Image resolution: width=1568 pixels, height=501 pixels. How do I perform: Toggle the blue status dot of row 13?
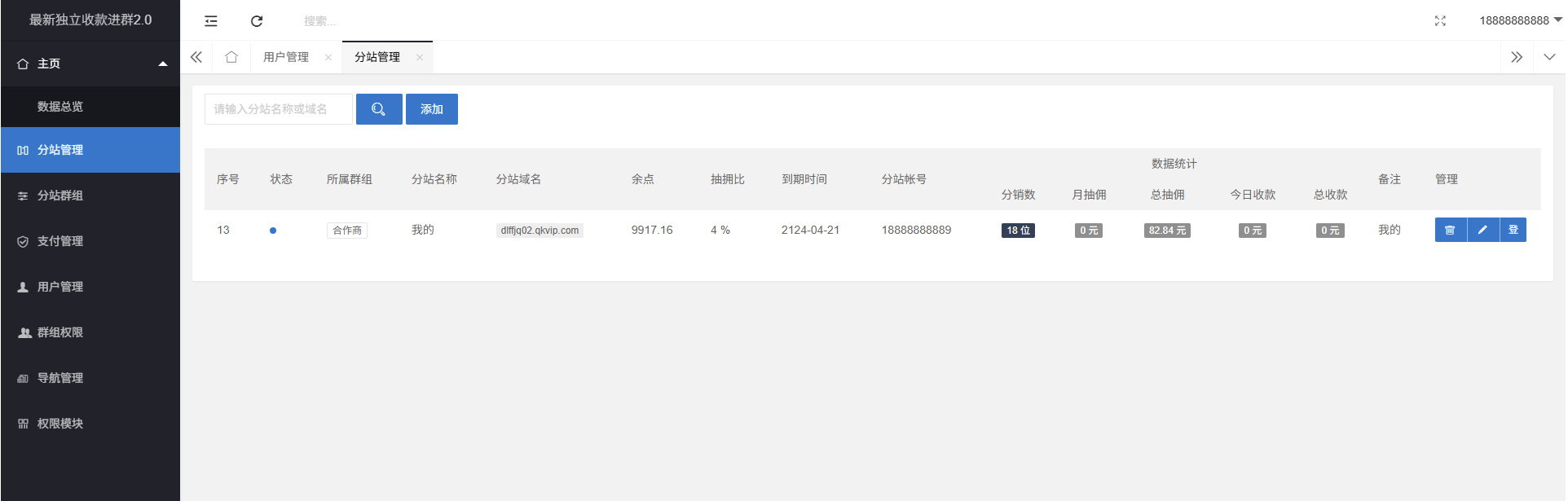[x=273, y=231]
